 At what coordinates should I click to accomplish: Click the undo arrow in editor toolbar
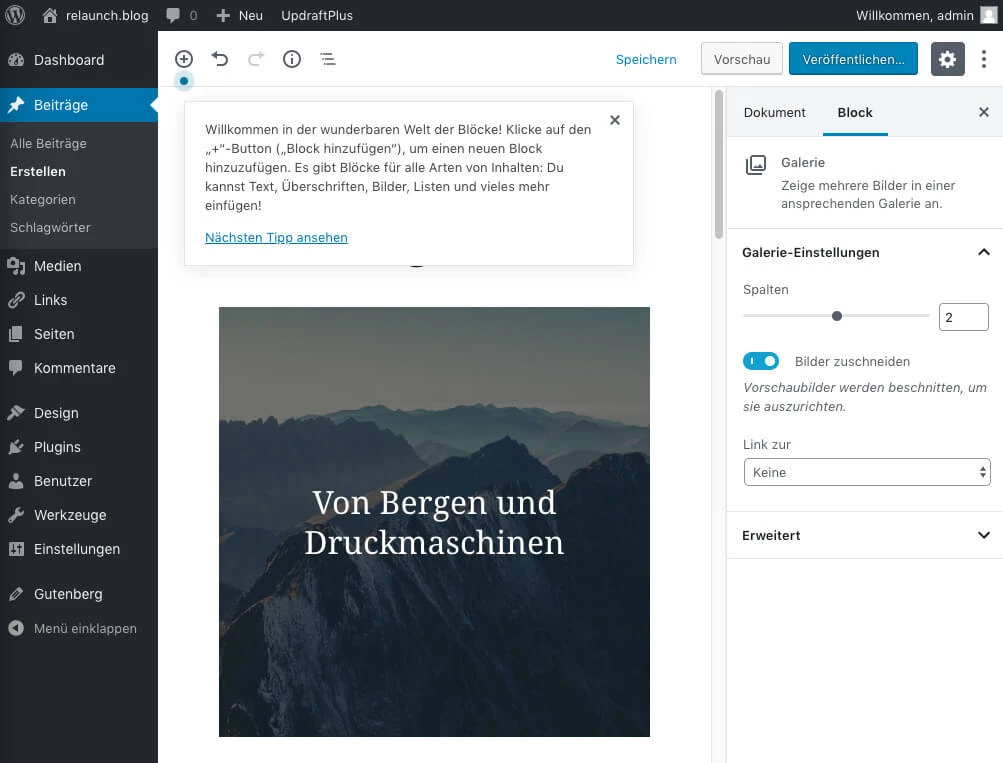click(220, 59)
